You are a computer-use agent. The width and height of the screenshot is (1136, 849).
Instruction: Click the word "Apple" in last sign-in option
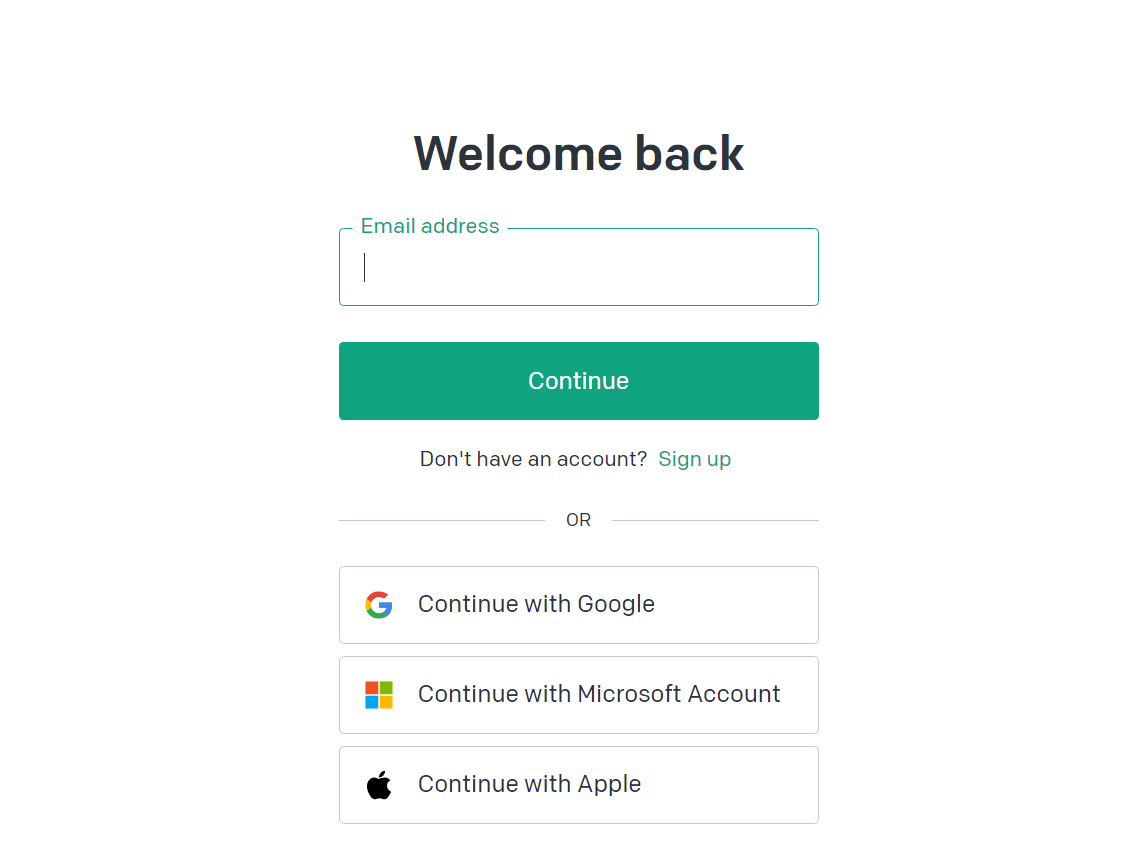tap(609, 785)
